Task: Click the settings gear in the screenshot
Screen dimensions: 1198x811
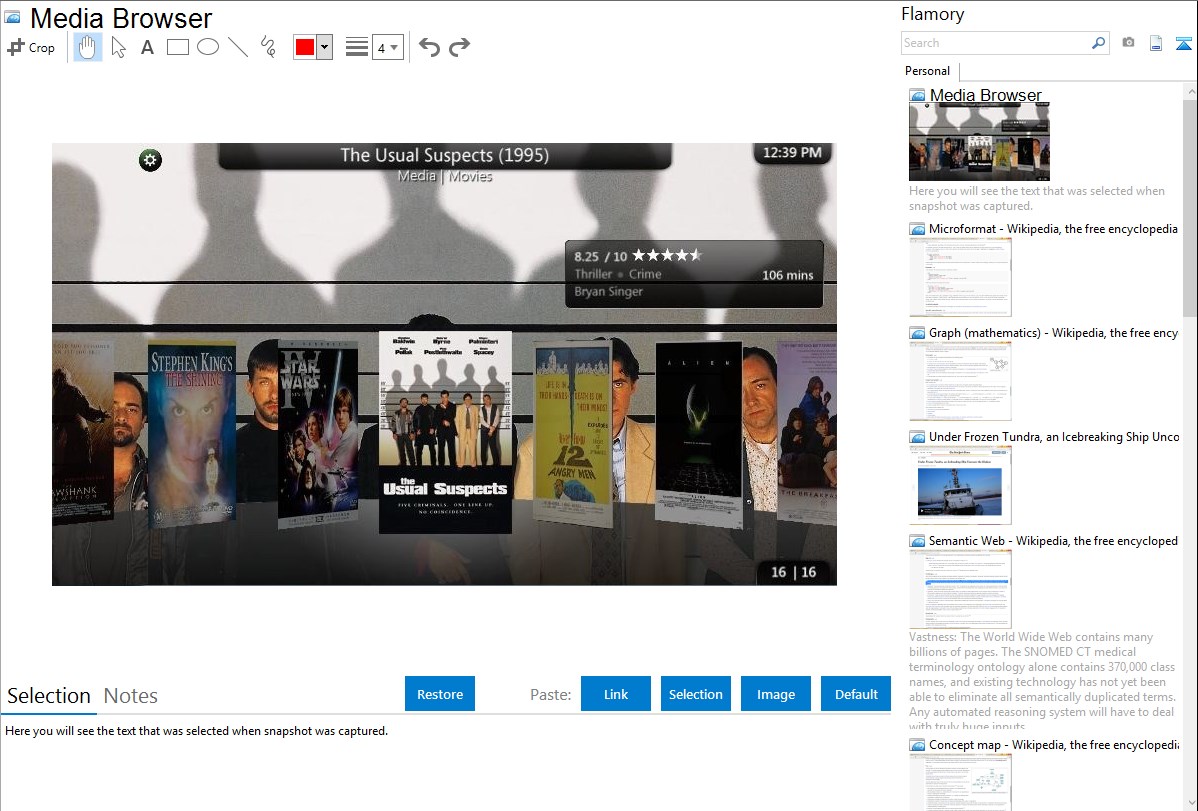Action: coord(150,161)
